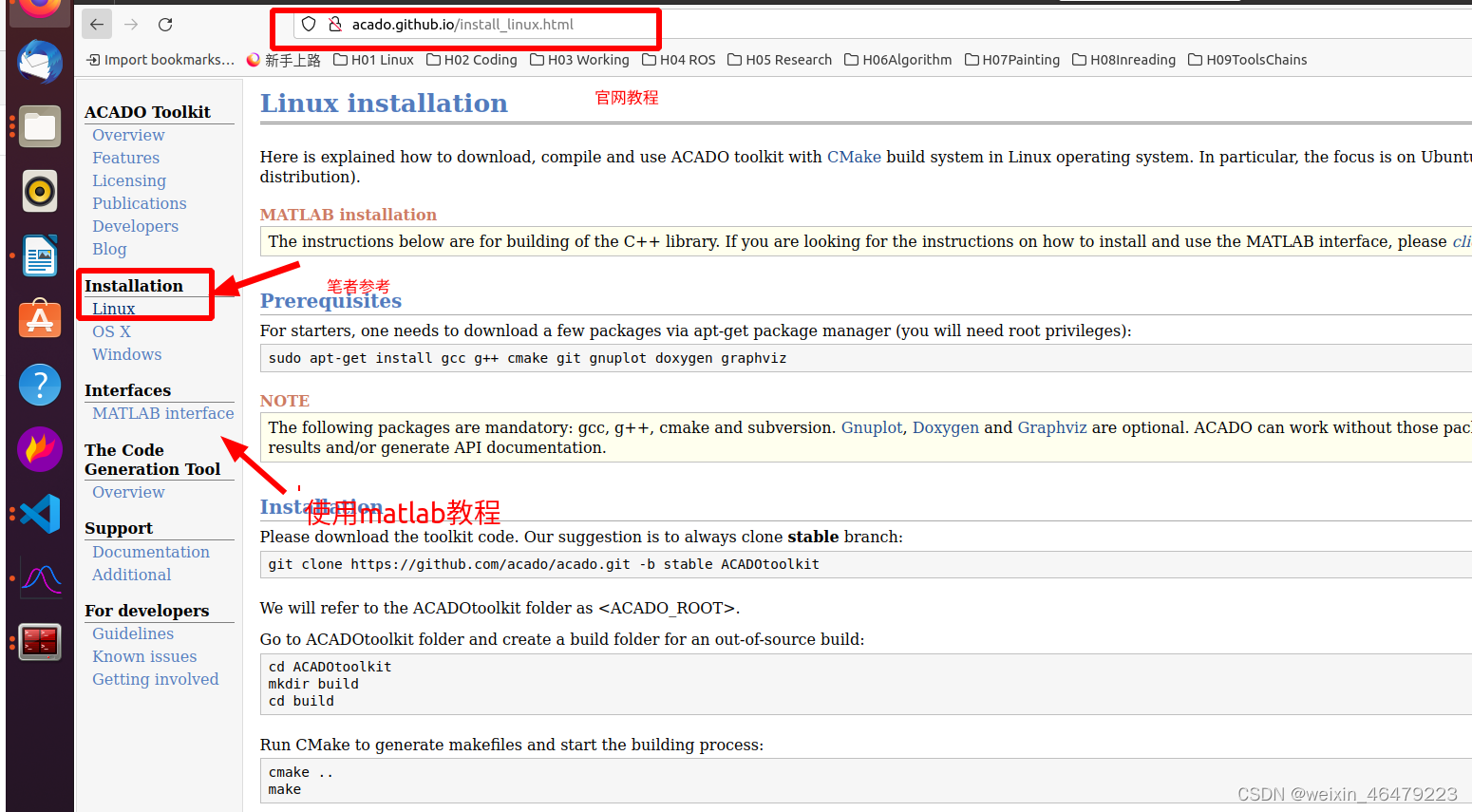Click the browser Back arrow button
Image resolution: width=1472 pixels, height=812 pixels.
click(x=97, y=25)
